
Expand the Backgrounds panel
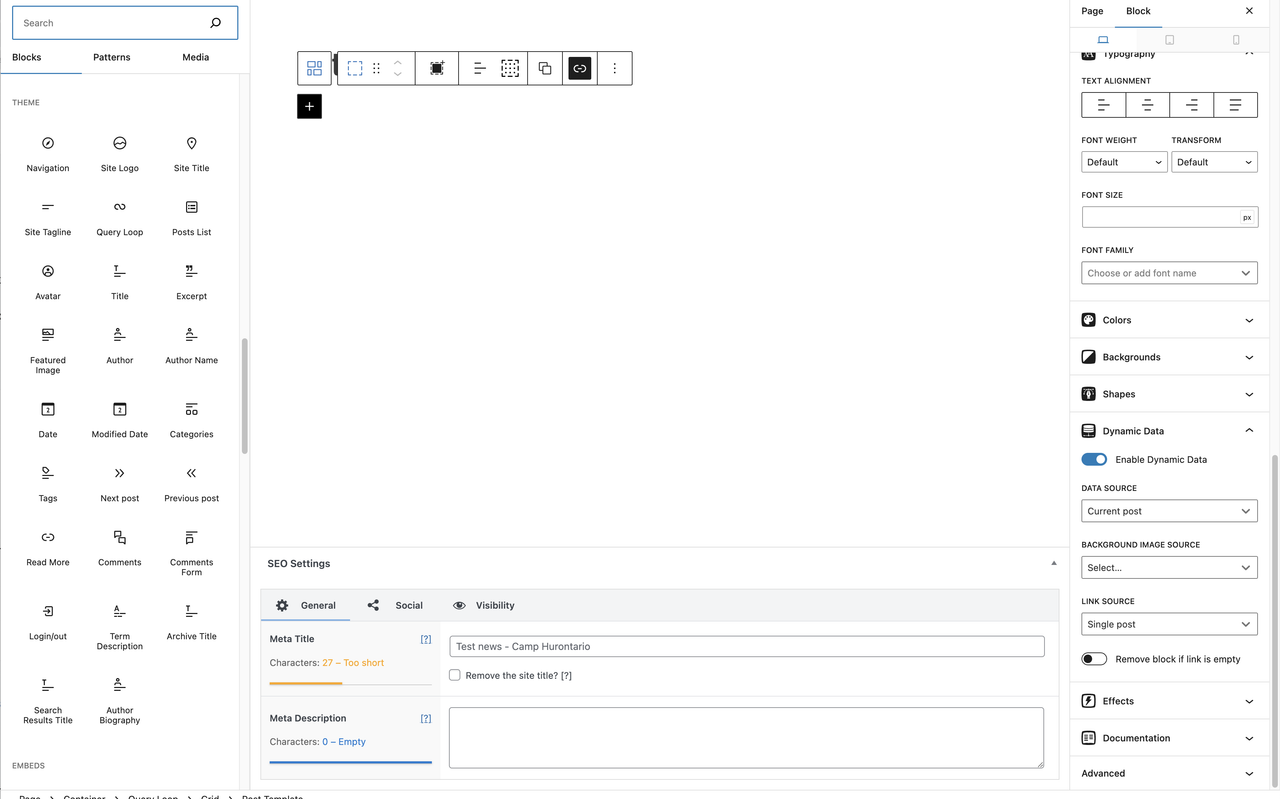point(1169,357)
